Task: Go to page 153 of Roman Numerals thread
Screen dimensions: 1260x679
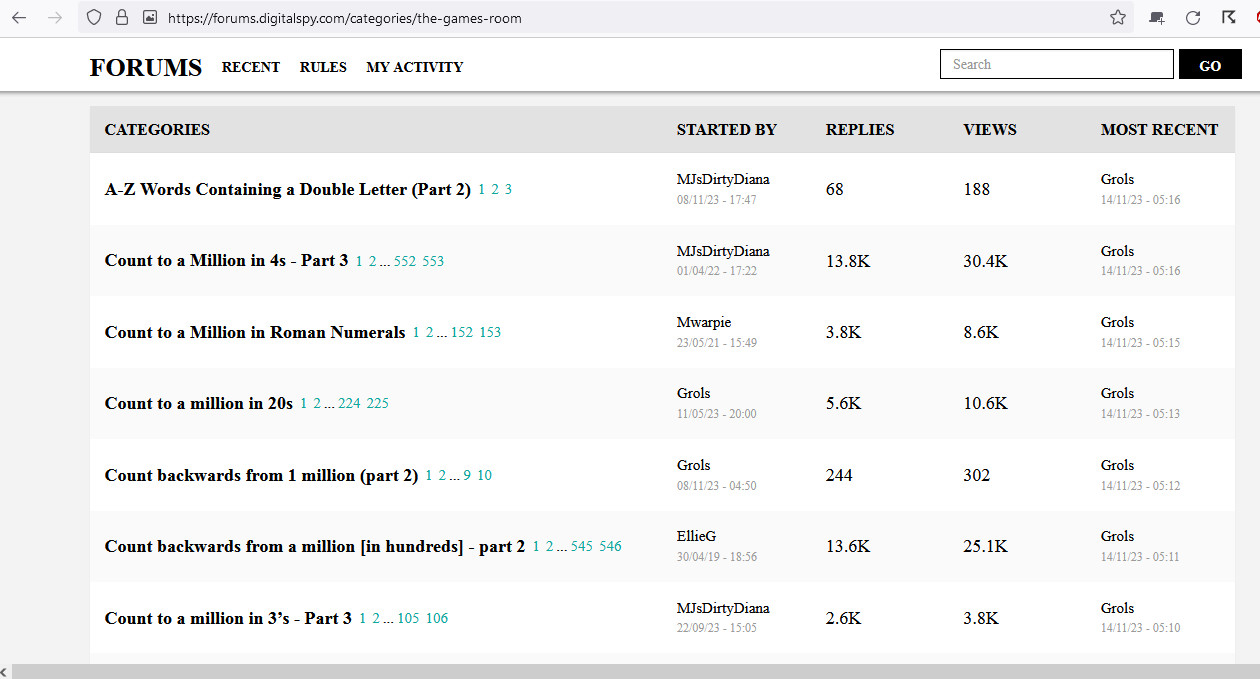Action: [x=490, y=333]
